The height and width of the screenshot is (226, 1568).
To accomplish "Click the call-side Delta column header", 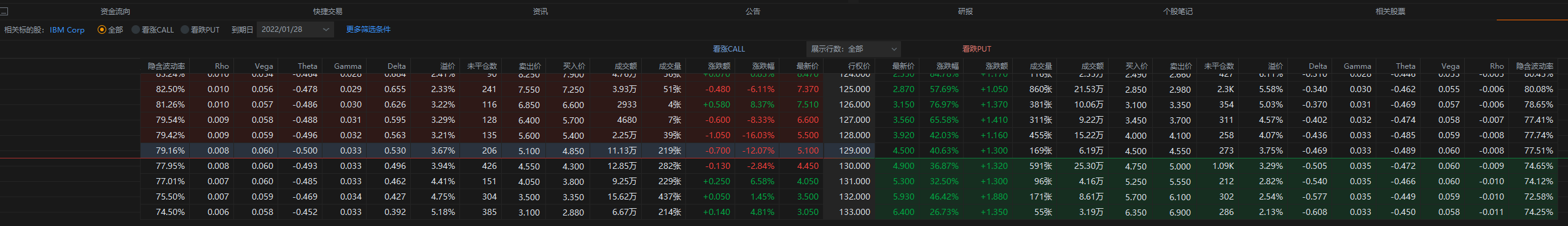I will click(396, 66).
